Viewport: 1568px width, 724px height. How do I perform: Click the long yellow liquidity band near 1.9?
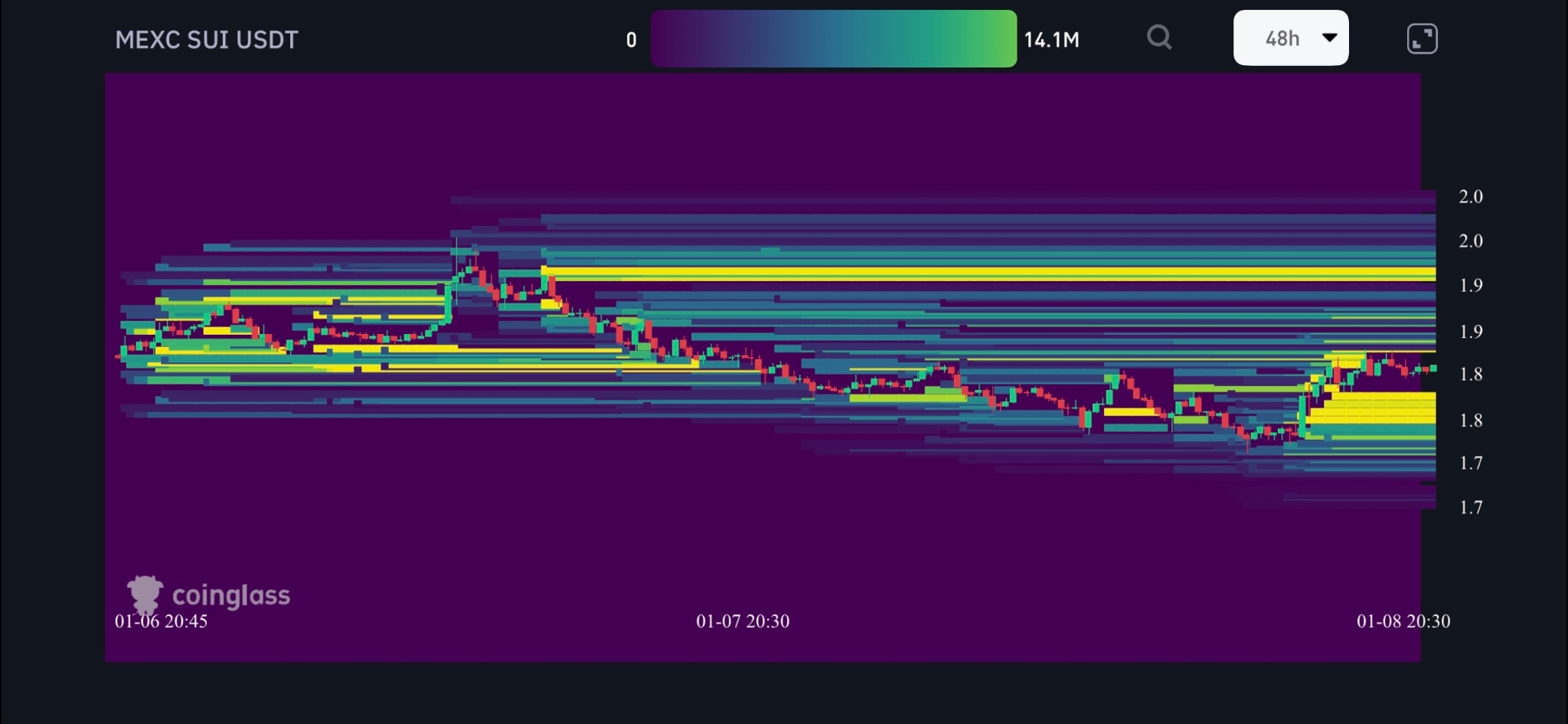988,274
